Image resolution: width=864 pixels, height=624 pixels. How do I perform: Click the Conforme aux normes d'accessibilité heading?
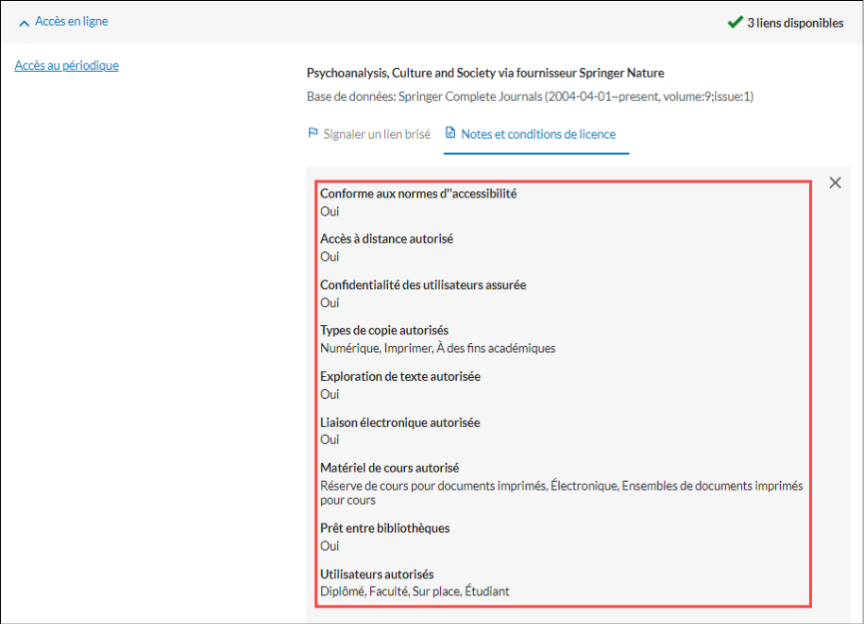pos(418,193)
